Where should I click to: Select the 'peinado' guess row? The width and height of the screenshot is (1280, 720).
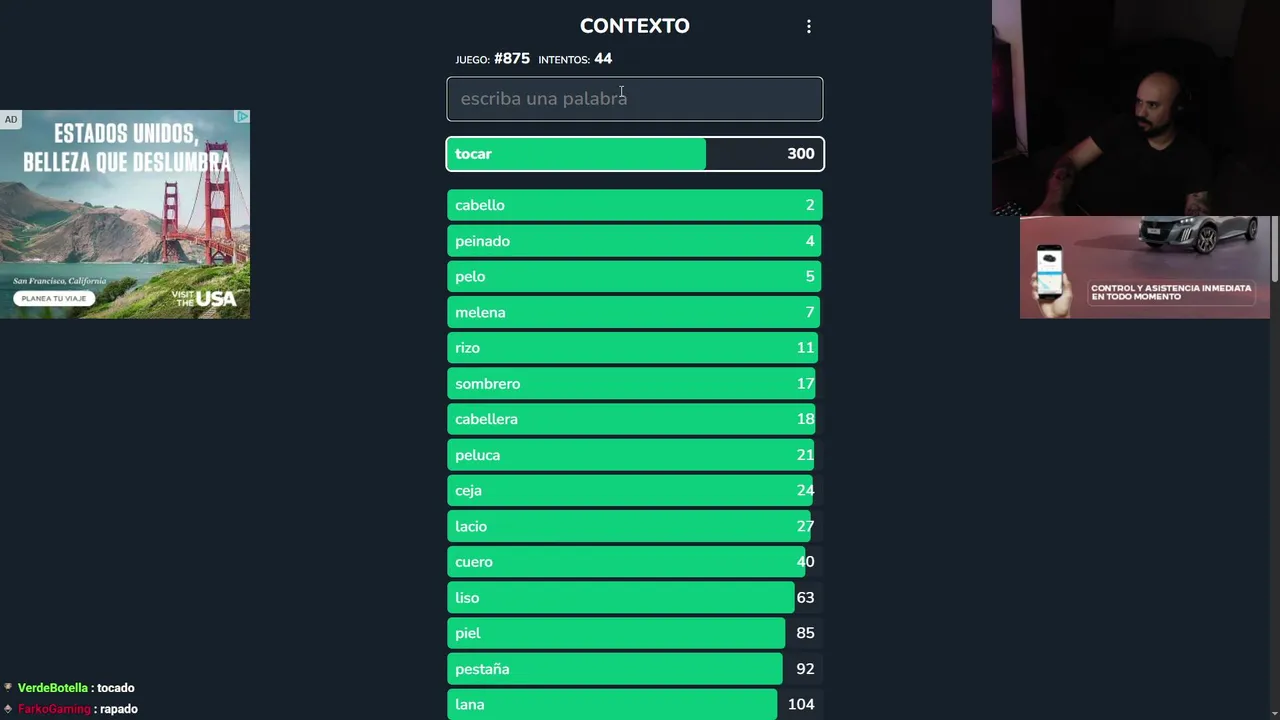tap(634, 241)
